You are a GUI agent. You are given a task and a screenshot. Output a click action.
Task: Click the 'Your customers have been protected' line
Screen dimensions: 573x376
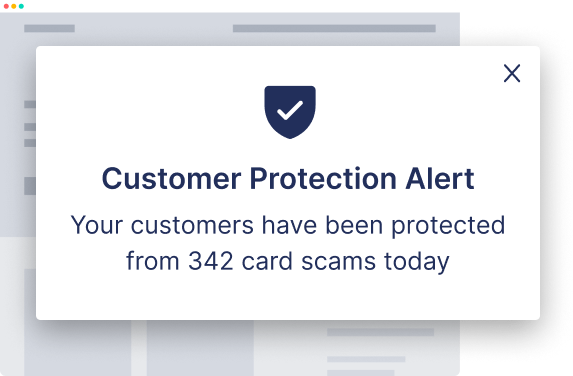click(x=288, y=226)
